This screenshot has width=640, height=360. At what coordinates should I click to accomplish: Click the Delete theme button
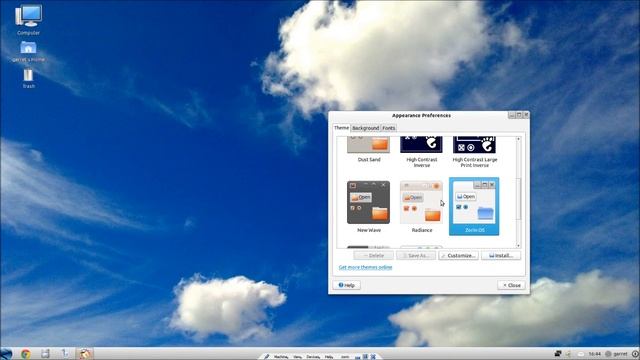pyautogui.click(x=374, y=256)
